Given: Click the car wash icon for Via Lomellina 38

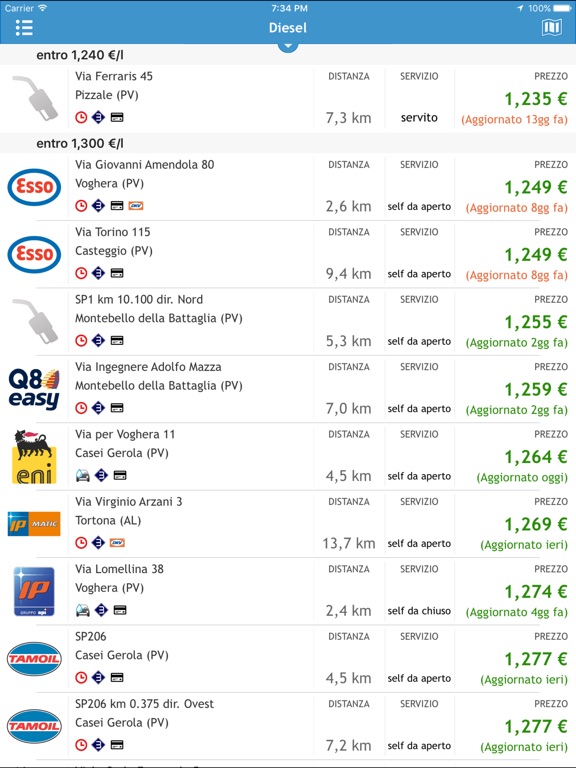Looking at the screenshot, I should [x=82, y=610].
